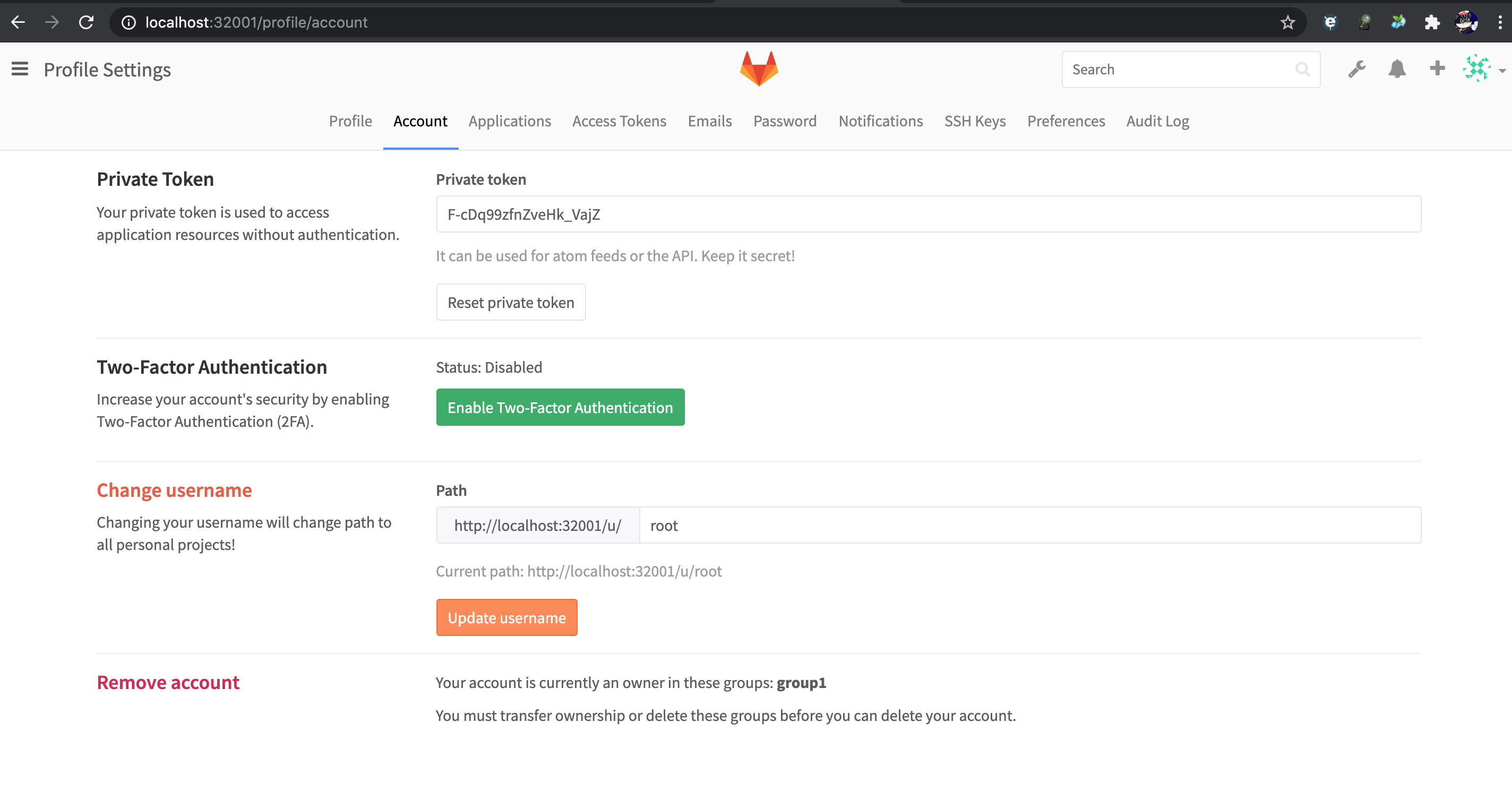Open user avatar dropdown menu
The width and height of the screenshot is (1512, 808).
click(x=1483, y=69)
